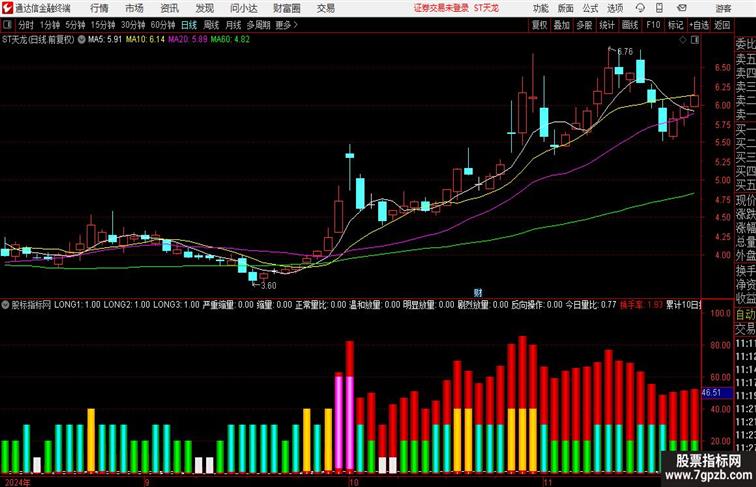This screenshot has height=487, width=756.
Task: Switch to the 5分钟 period
Action: [x=75, y=25]
